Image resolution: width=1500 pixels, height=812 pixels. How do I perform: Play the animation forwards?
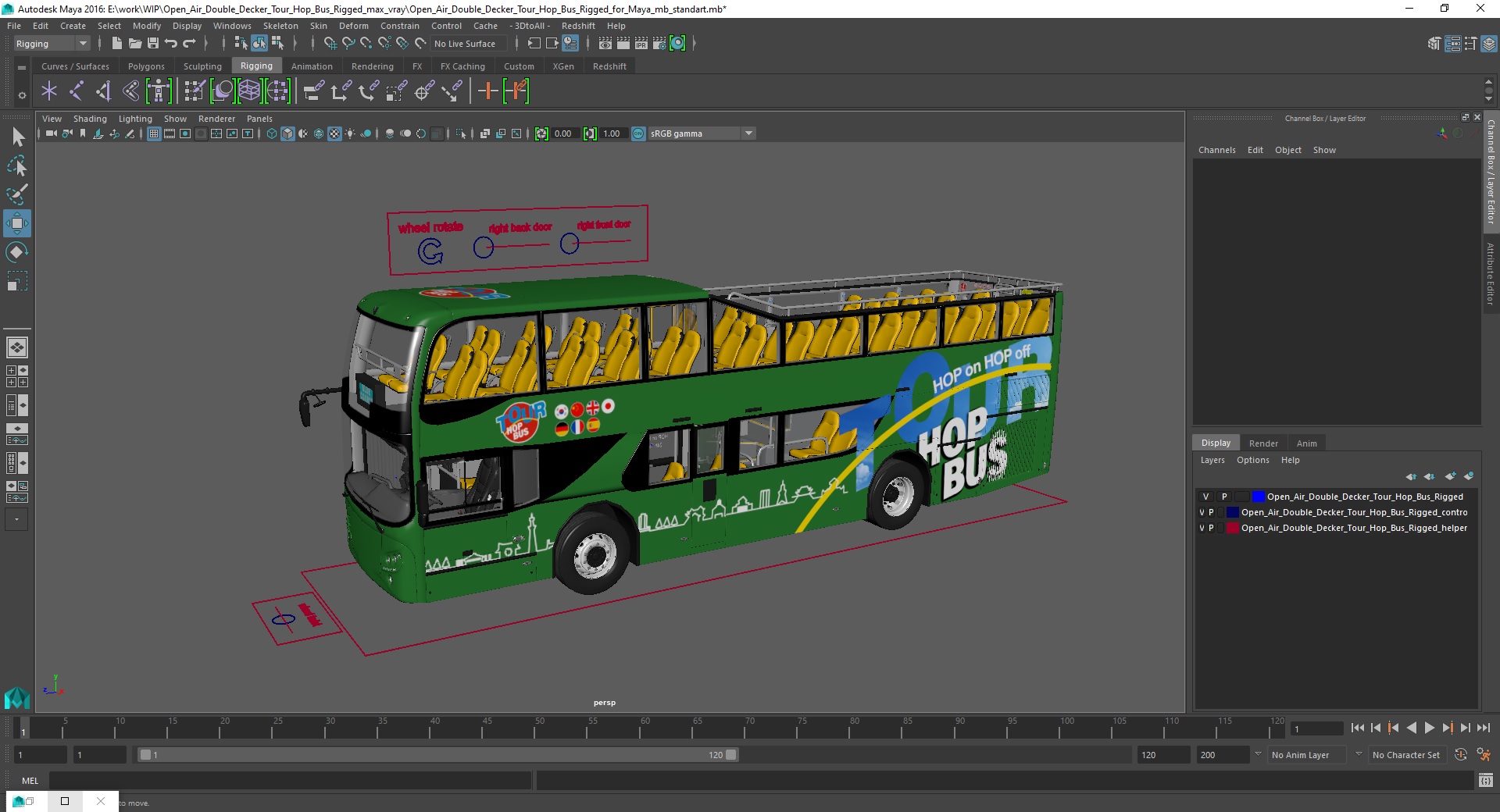(x=1429, y=728)
